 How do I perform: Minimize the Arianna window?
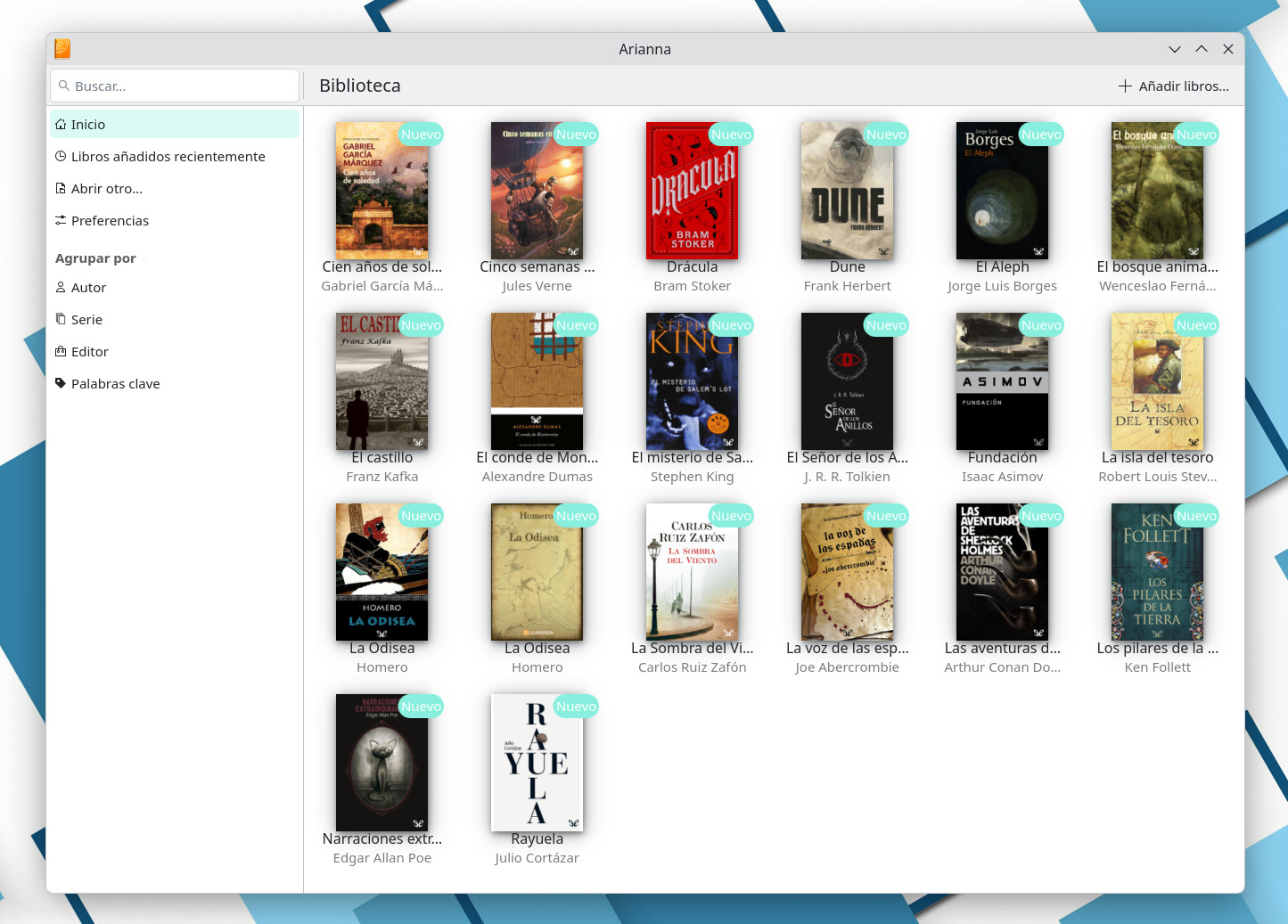coord(1174,49)
